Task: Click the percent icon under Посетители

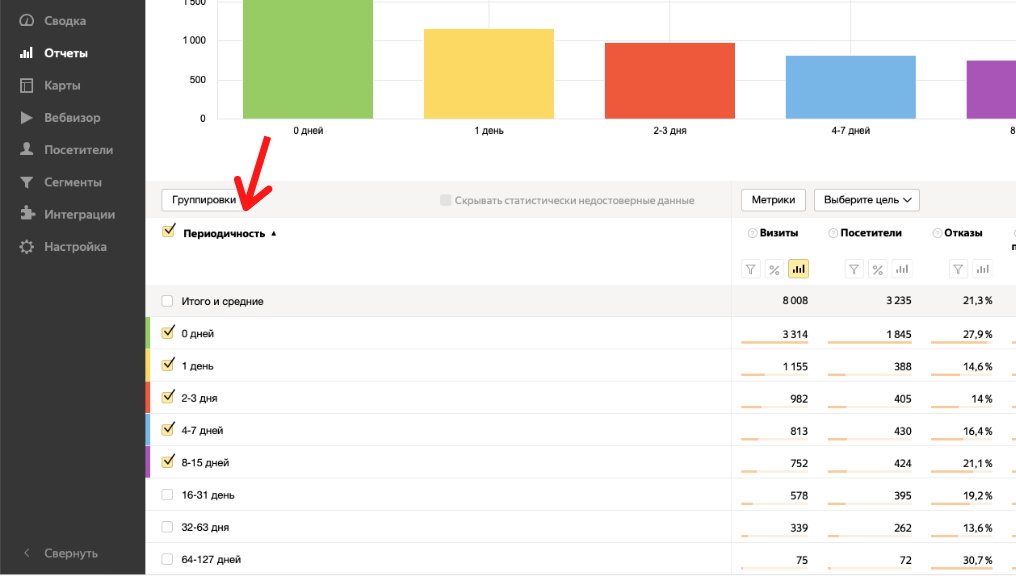Action: [x=877, y=269]
